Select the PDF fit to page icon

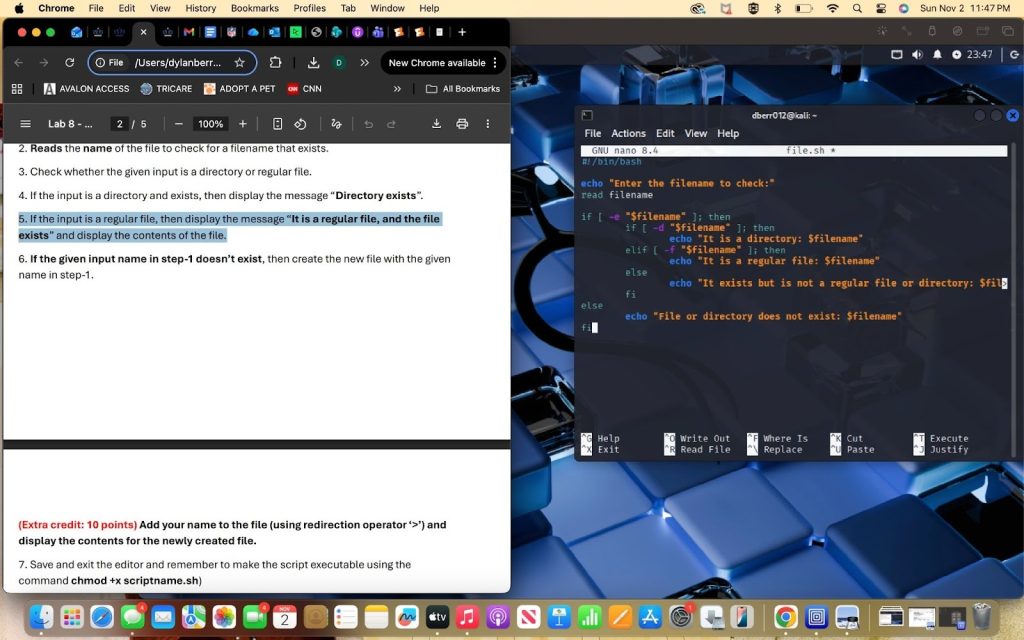tap(277, 124)
